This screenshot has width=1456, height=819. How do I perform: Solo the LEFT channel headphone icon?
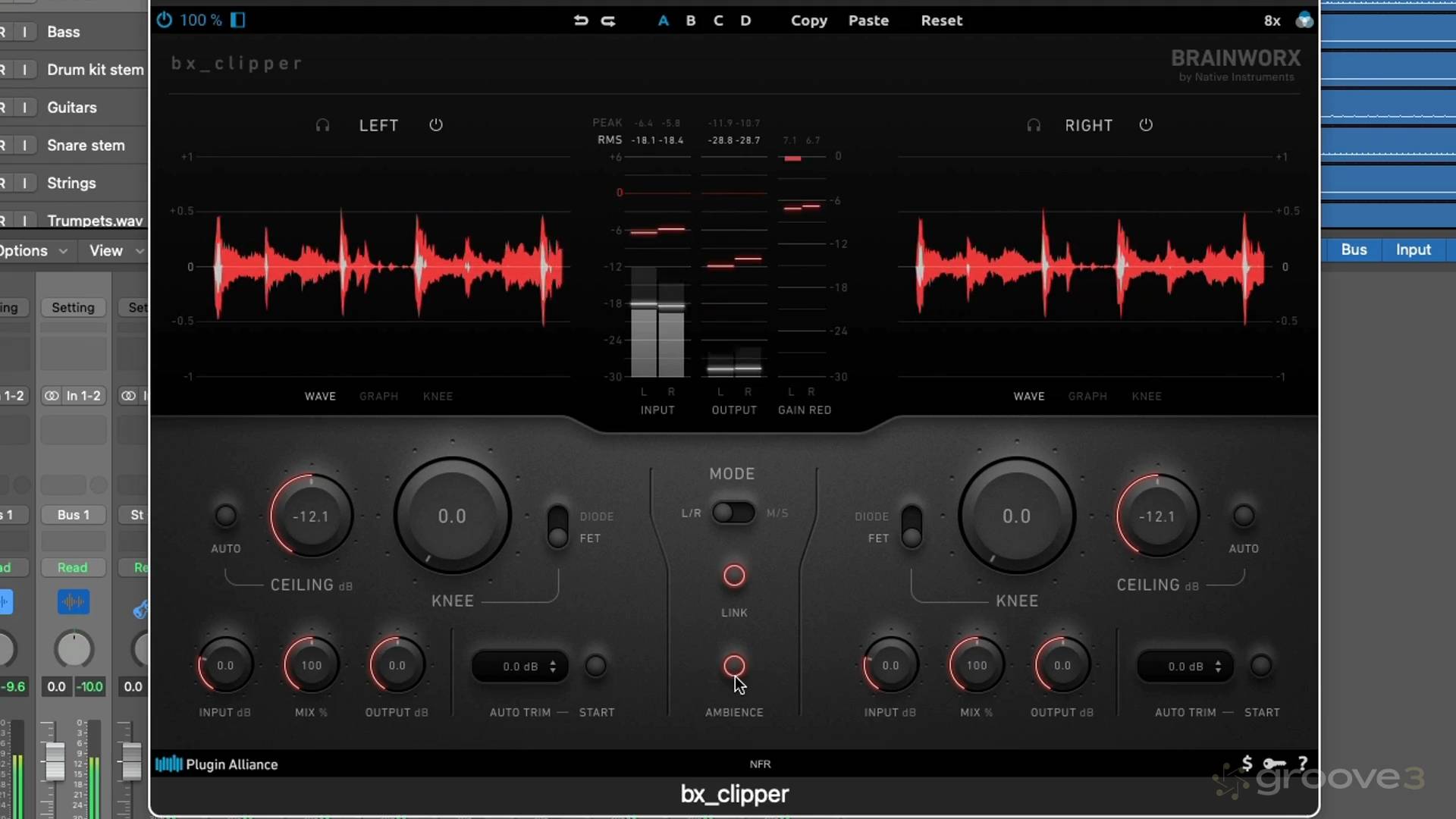(322, 125)
